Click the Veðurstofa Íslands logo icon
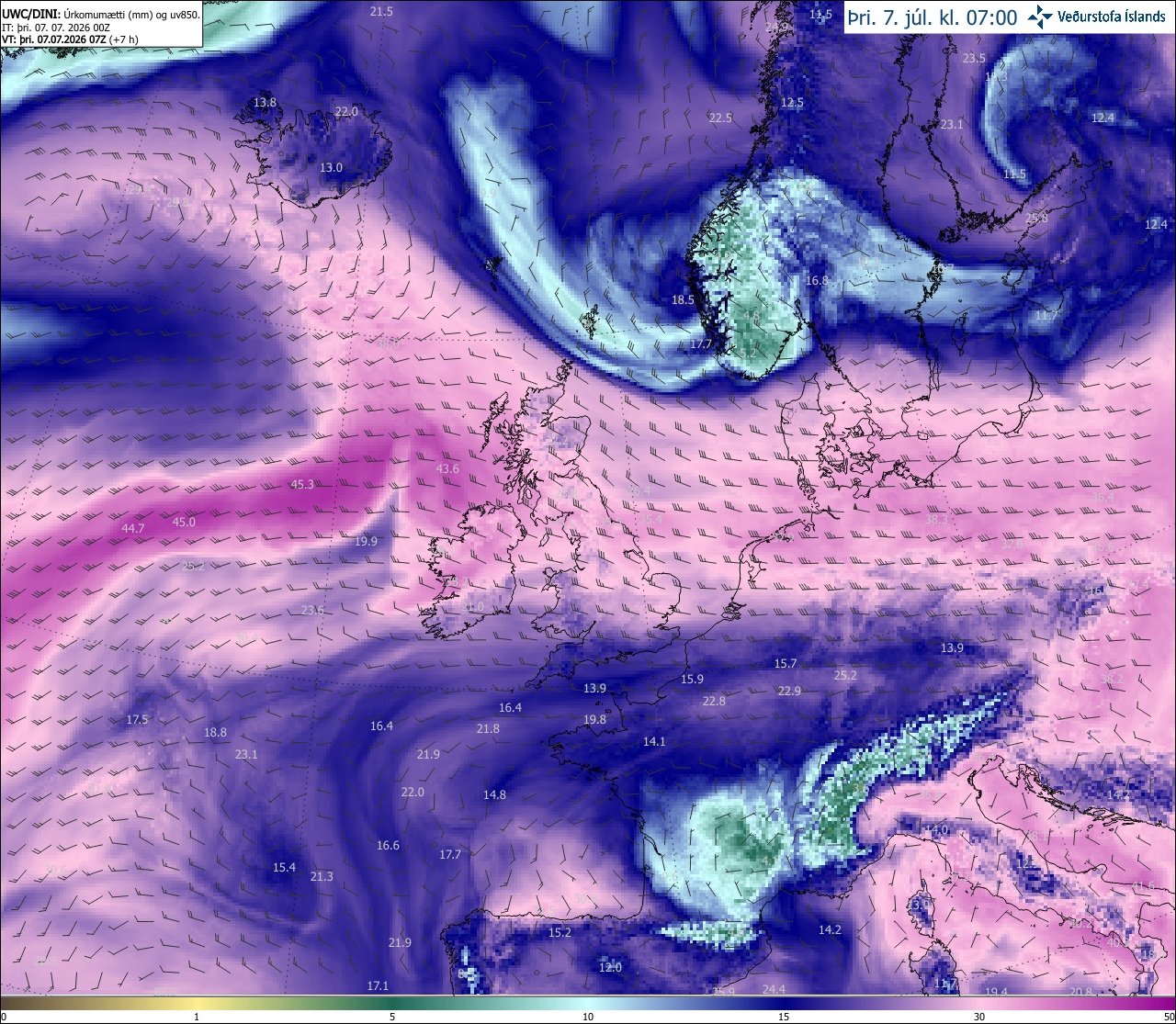Viewport: 1176px width, 1024px height. click(x=1041, y=16)
